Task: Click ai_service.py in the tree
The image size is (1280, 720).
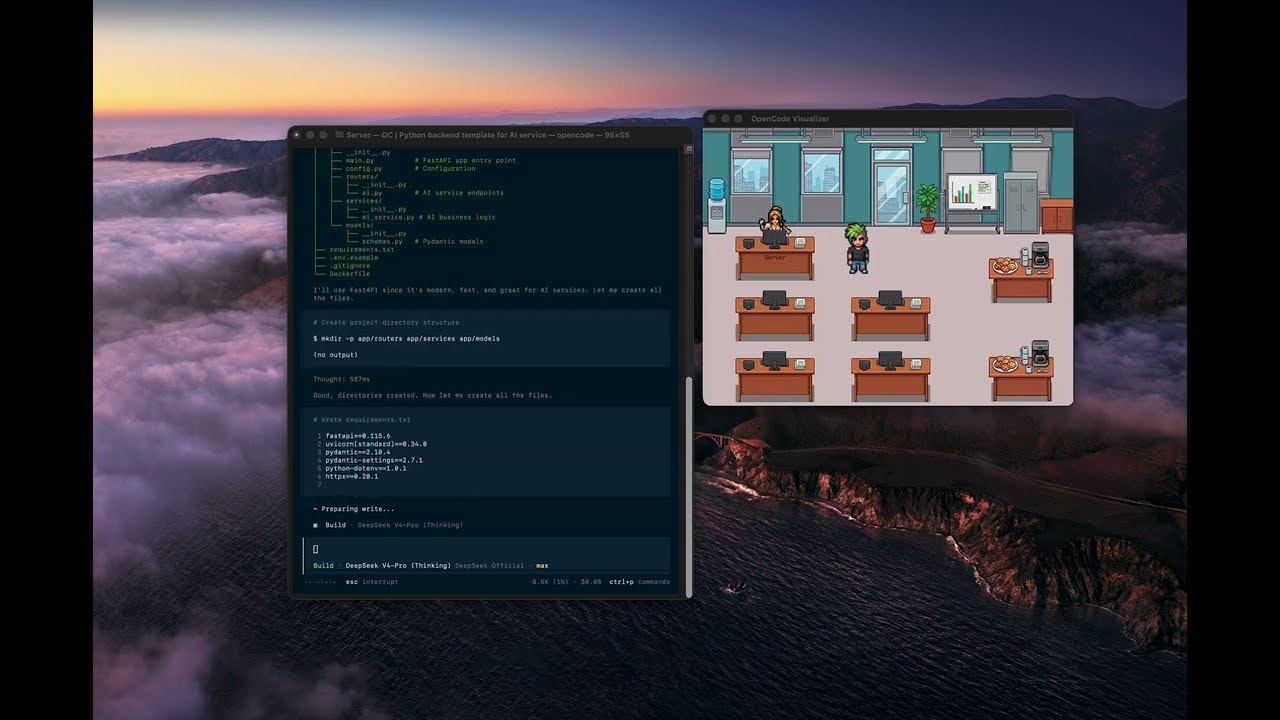Action: tap(388, 217)
